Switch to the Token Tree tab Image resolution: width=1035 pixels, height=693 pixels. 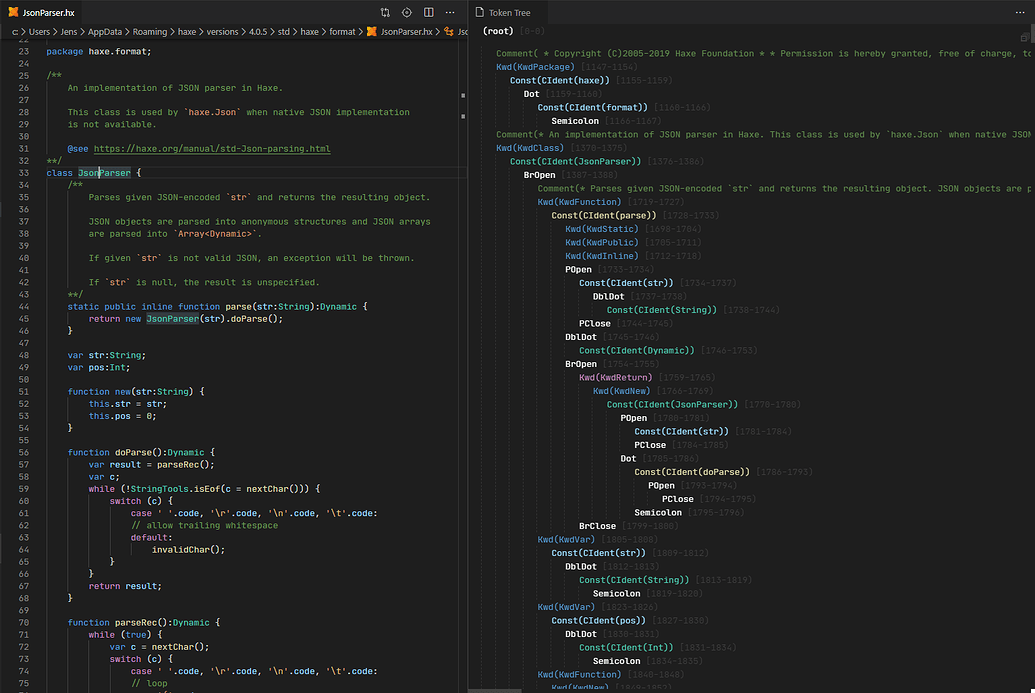(509, 13)
